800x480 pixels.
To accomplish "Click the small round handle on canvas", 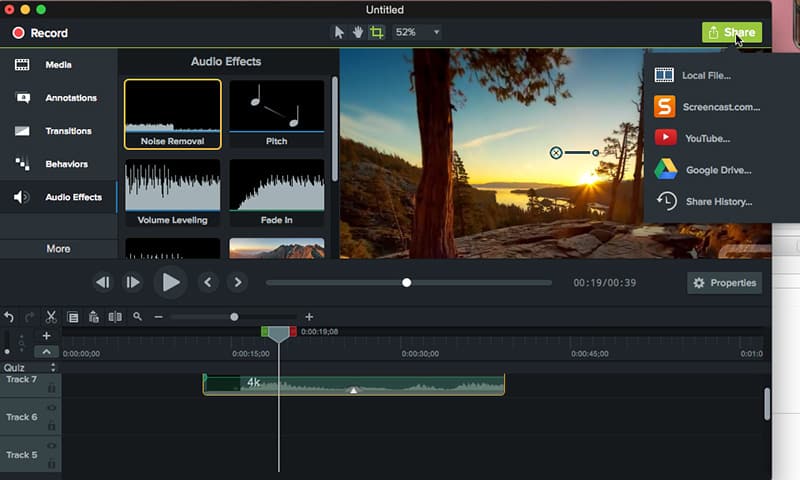I will [595, 153].
